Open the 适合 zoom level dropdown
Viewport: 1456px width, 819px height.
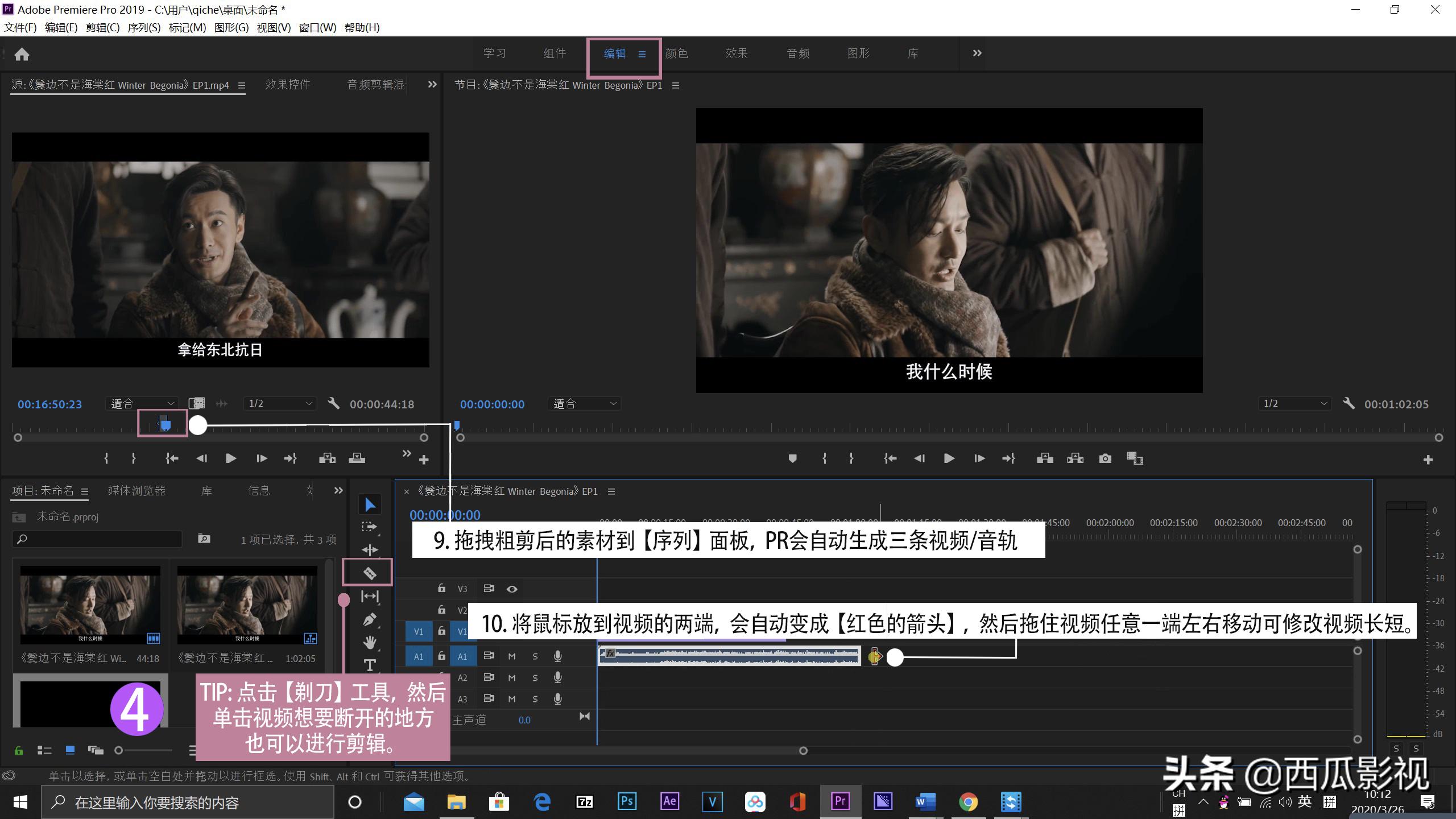coord(141,403)
